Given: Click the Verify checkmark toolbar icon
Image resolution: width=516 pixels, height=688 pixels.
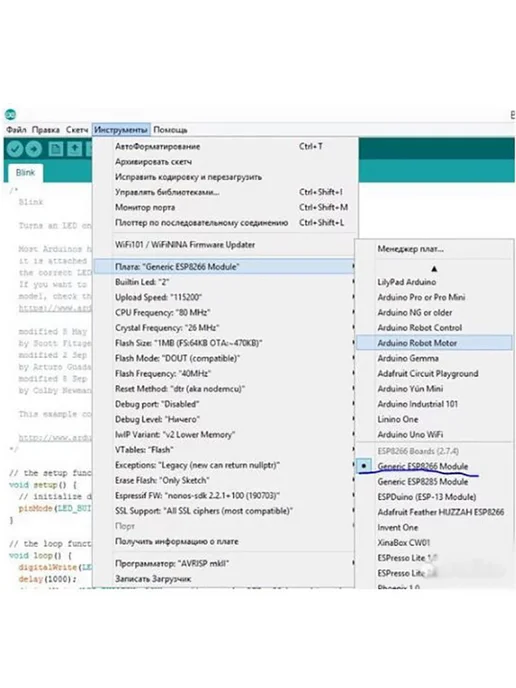Looking at the screenshot, I should tap(15, 149).
